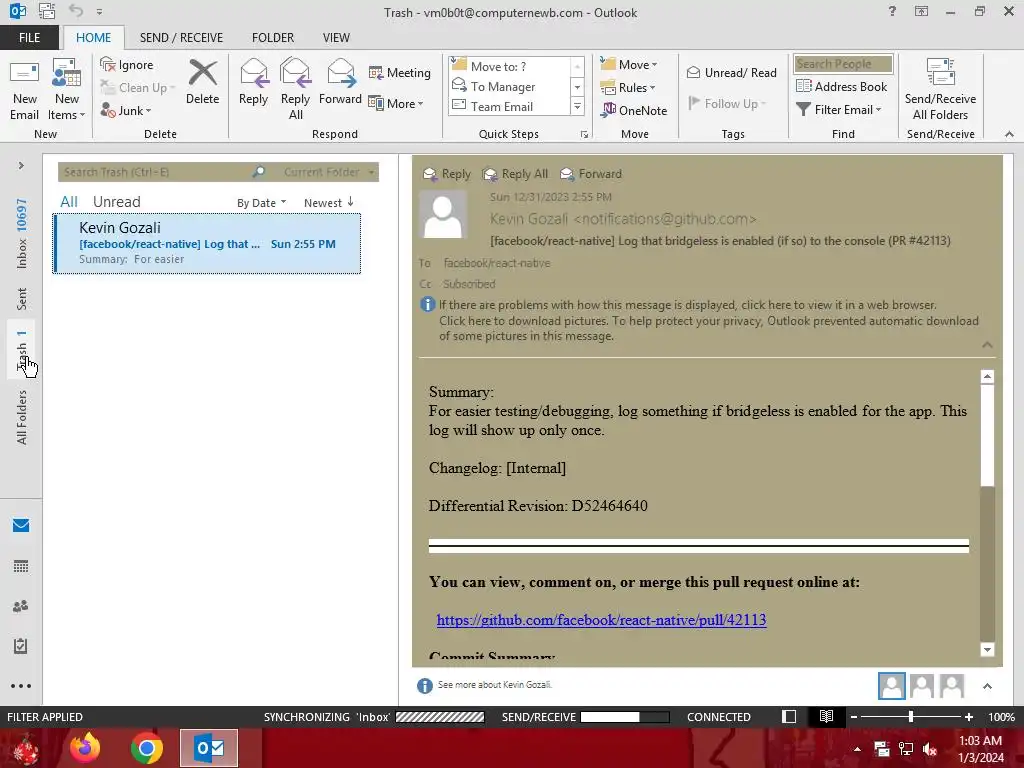The image size is (1024, 768).
Task: Open the FILE tab
Action: point(29,38)
